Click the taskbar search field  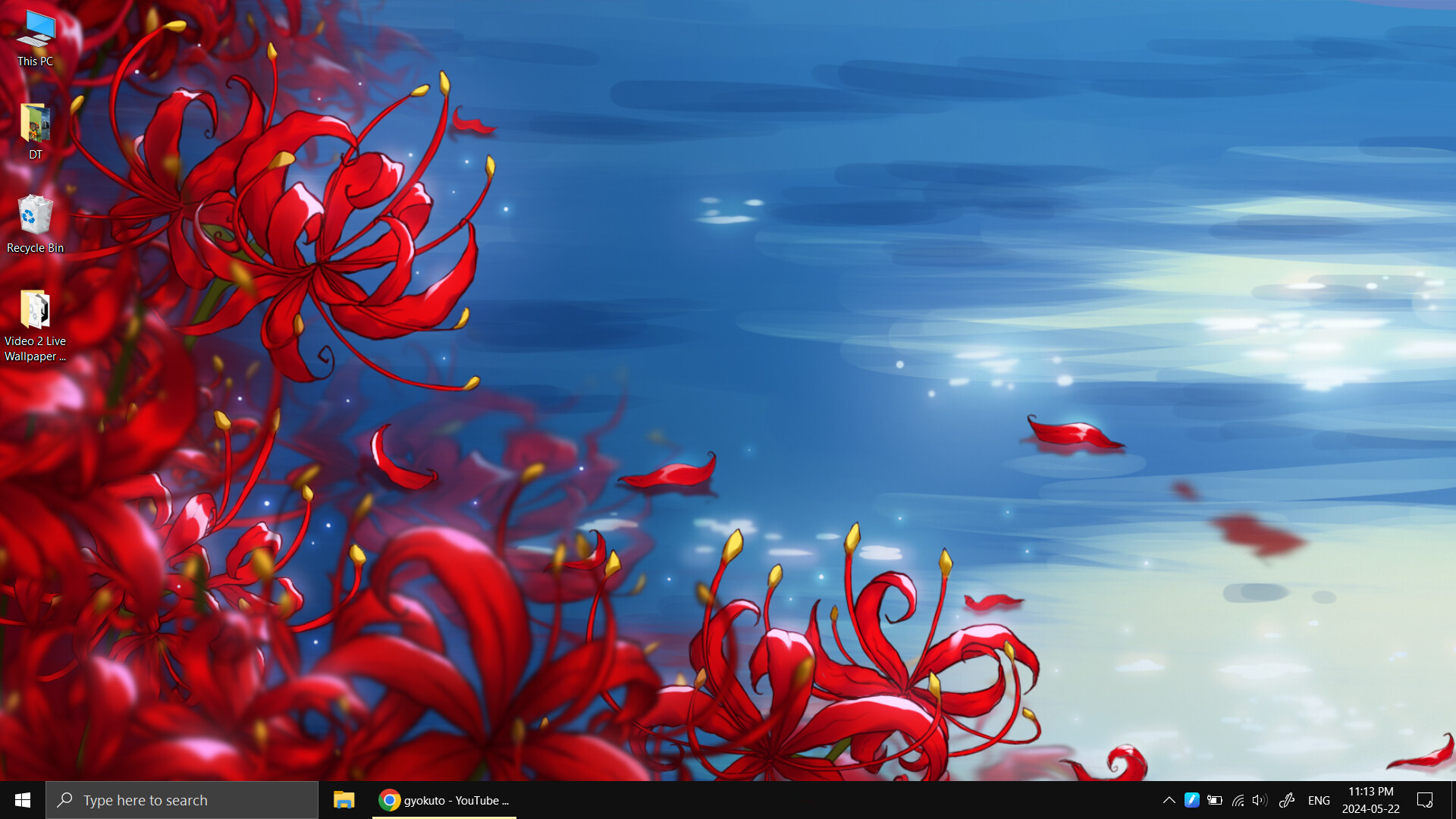[182, 800]
